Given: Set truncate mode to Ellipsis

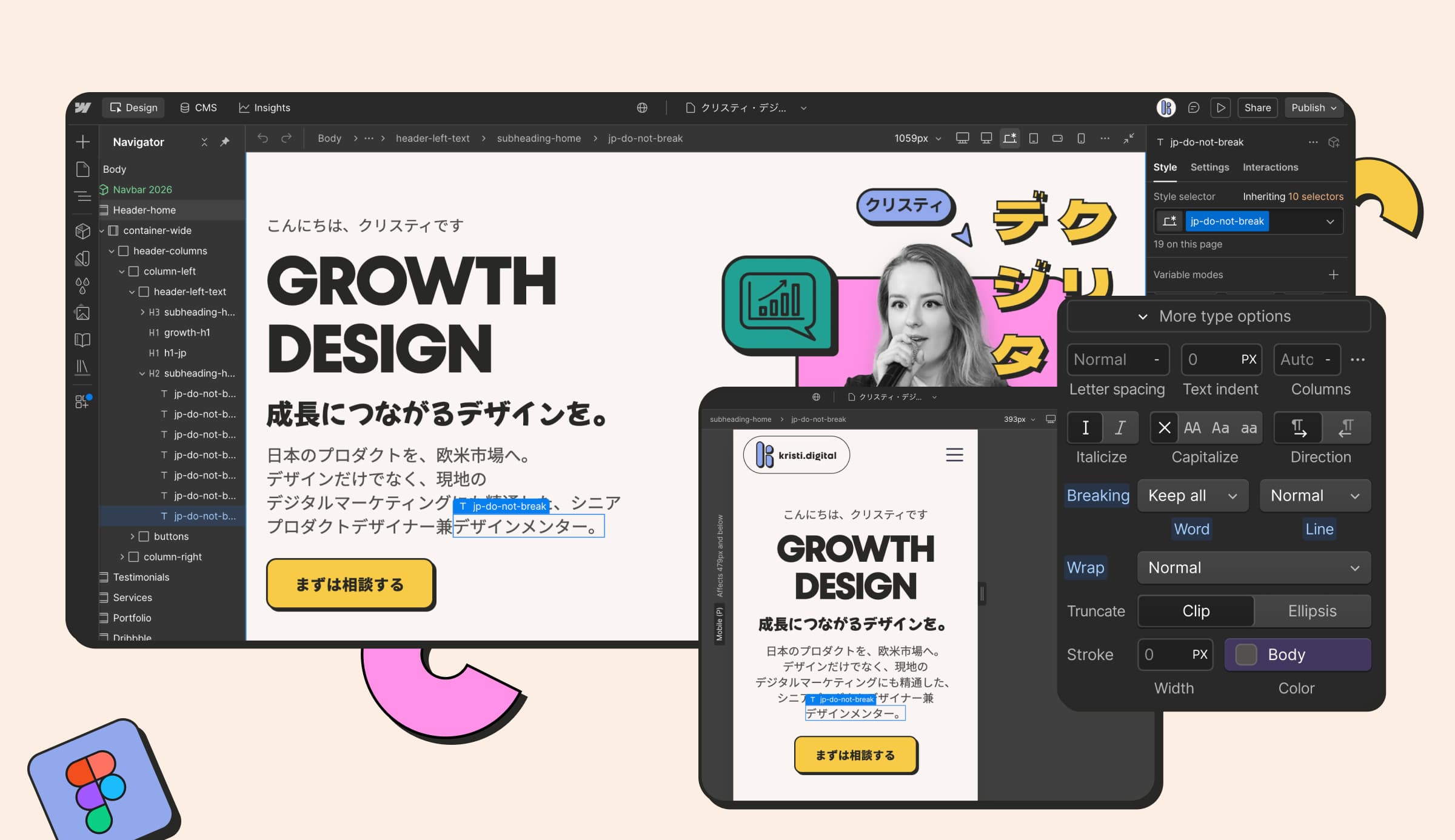Looking at the screenshot, I should (1312, 611).
